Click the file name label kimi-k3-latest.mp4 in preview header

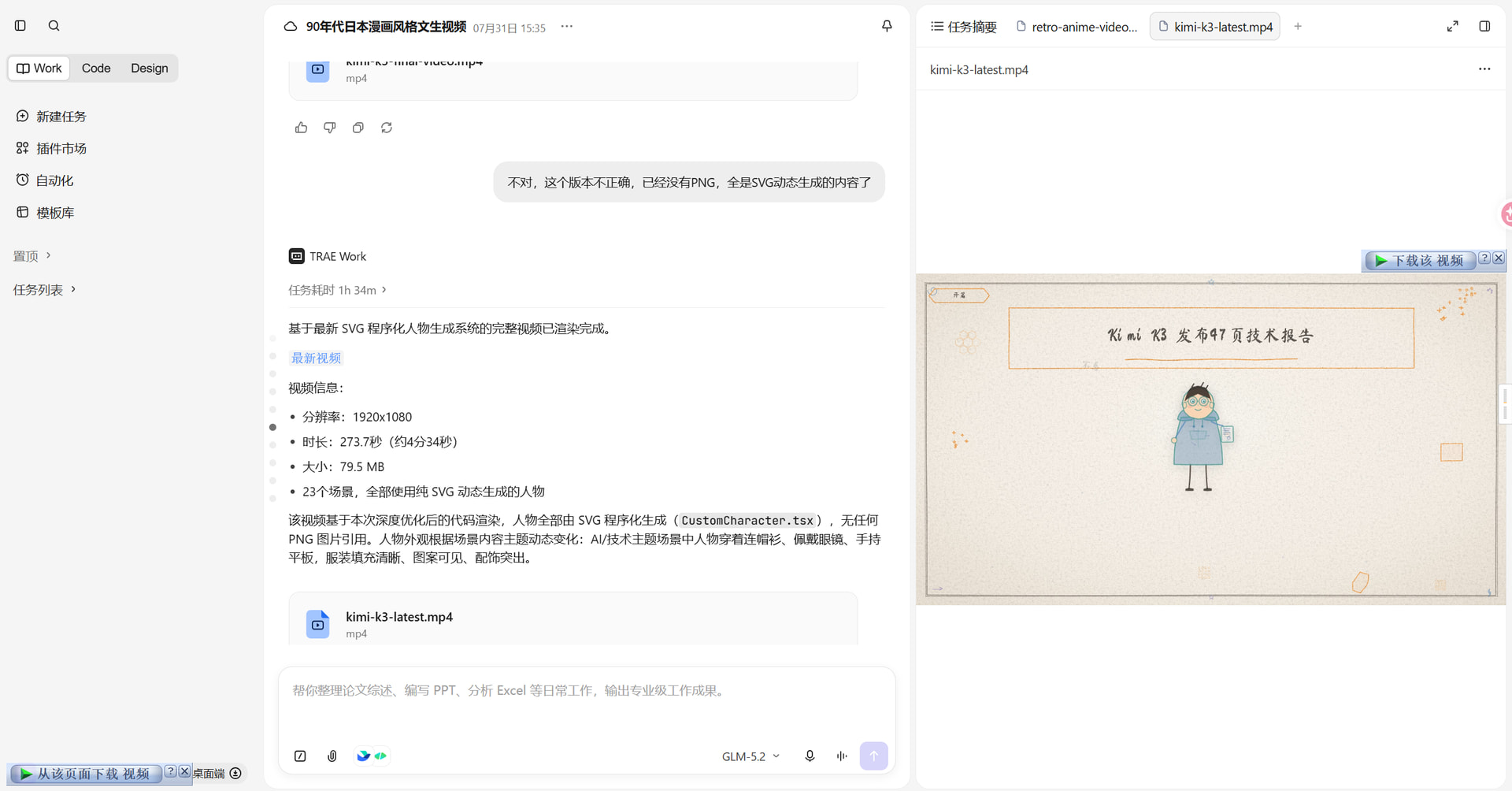[x=979, y=70]
